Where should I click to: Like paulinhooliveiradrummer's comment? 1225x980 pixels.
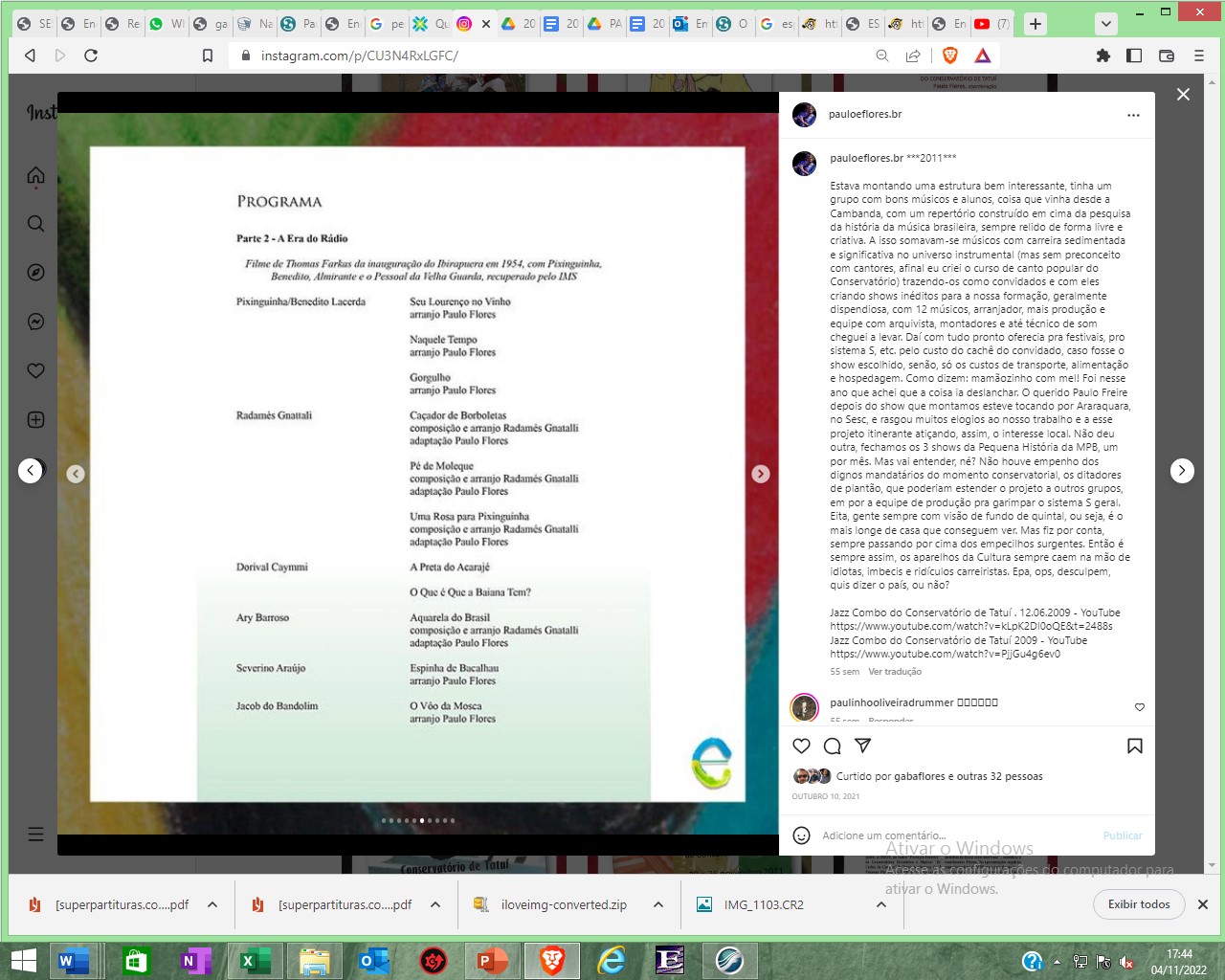[1139, 707]
